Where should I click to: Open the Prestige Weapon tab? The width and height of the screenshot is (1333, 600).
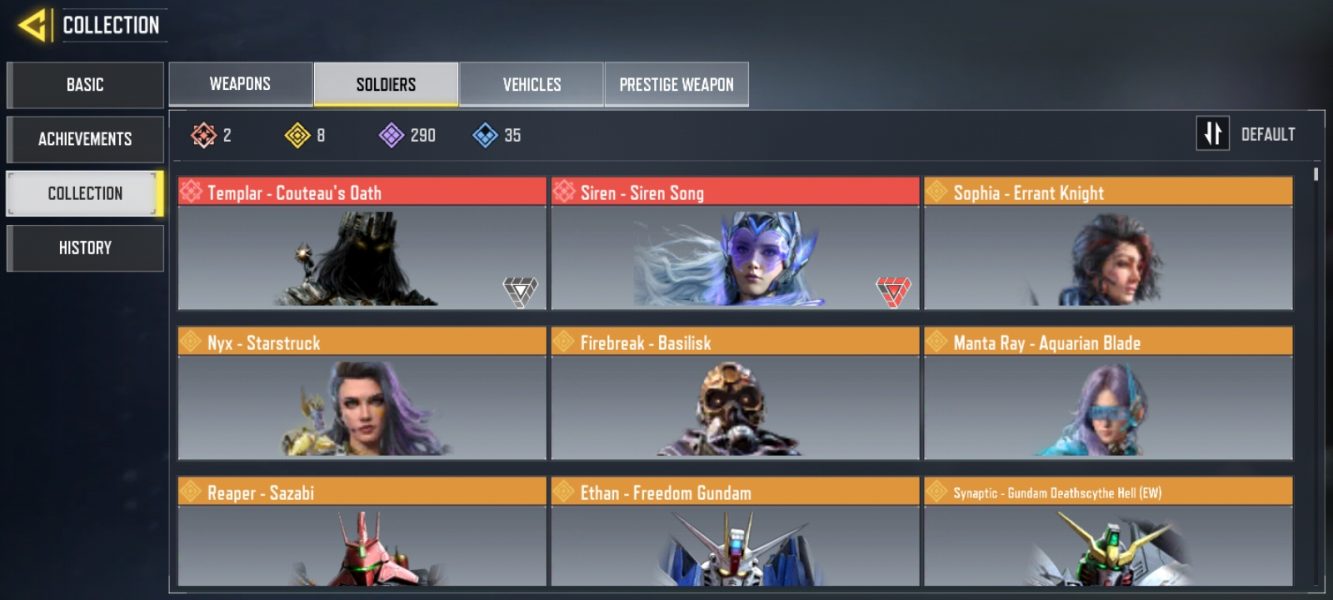pyautogui.click(x=677, y=84)
